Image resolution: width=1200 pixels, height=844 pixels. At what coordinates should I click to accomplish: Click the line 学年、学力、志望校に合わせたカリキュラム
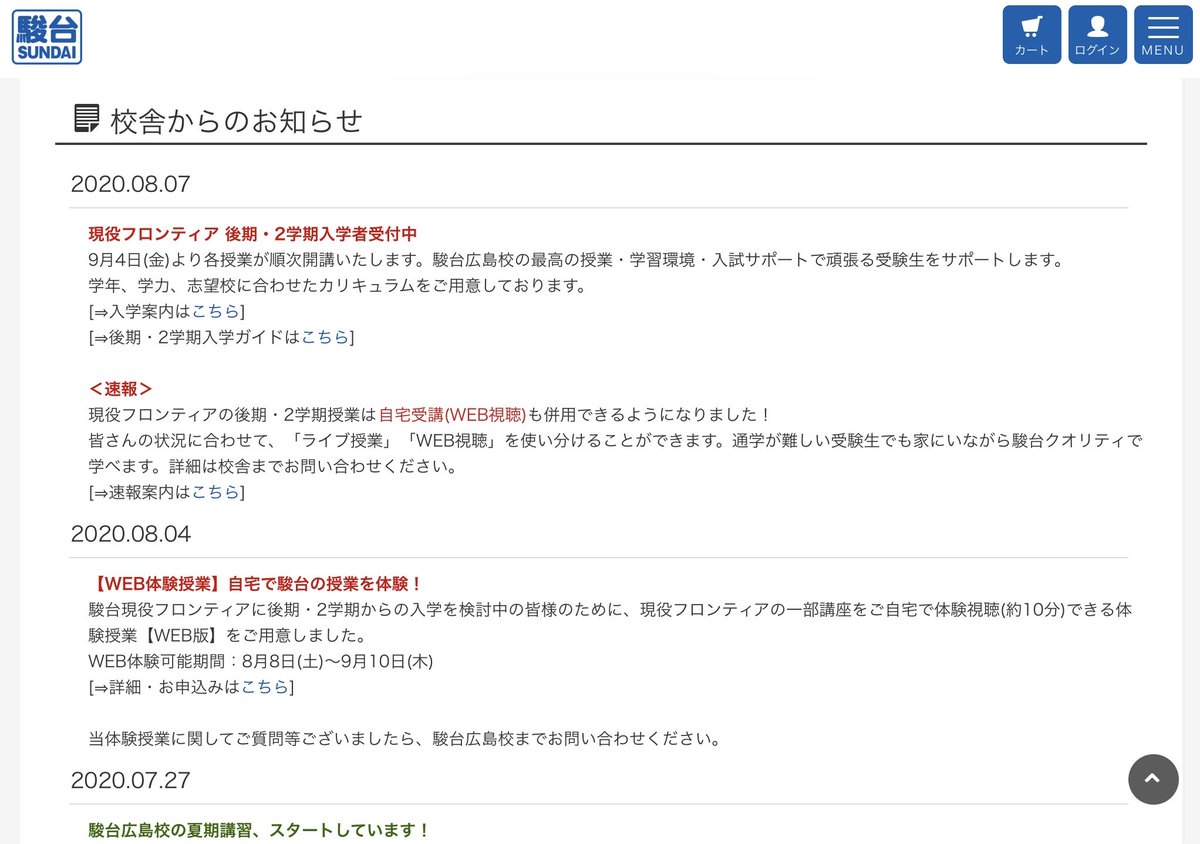click(x=337, y=286)
